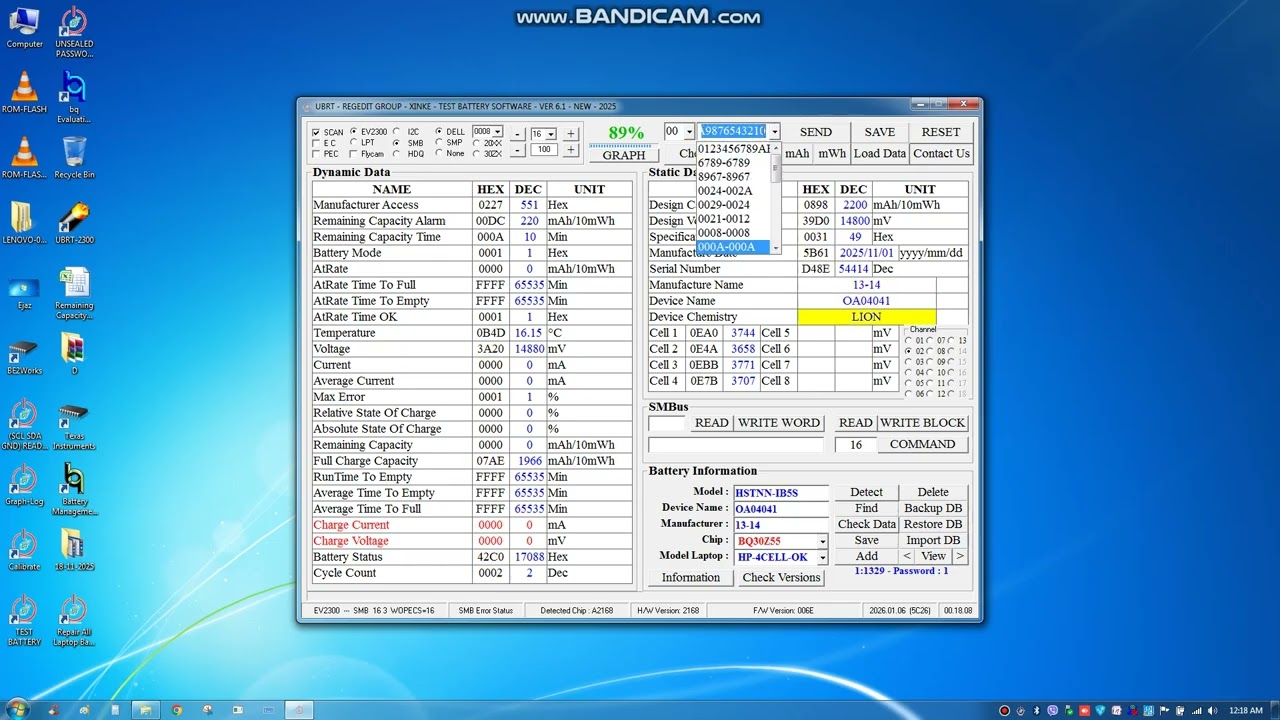Image resolution: width=1280 pixels, height=720 pixels.
Task: Open the 00 command dropdown
Action: (x=689, y=132)
